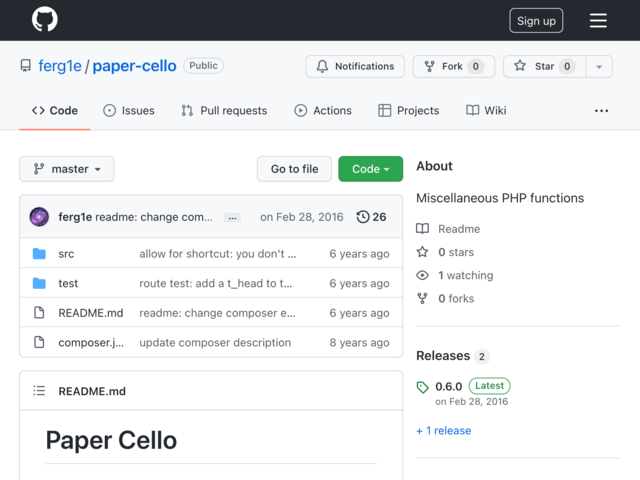Open README.md in the file list
Screen dimensions: 640x480
tap(91, 313)
